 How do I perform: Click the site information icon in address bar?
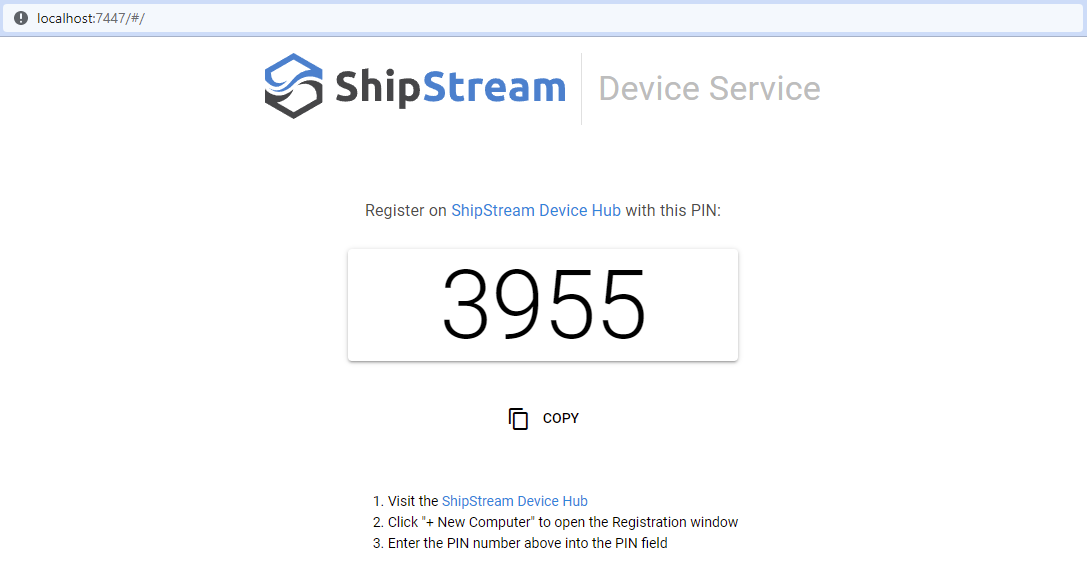[21, 18]
